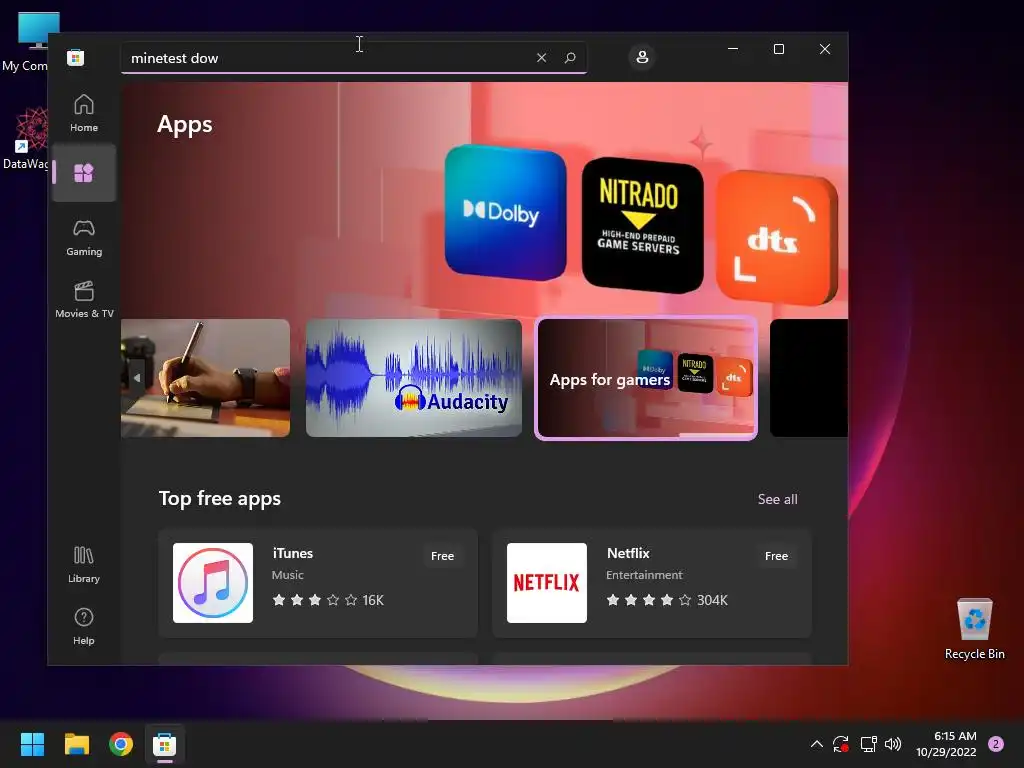
Task: Minimize the Microsoft Store window
Action: click(x=733, y=49)
